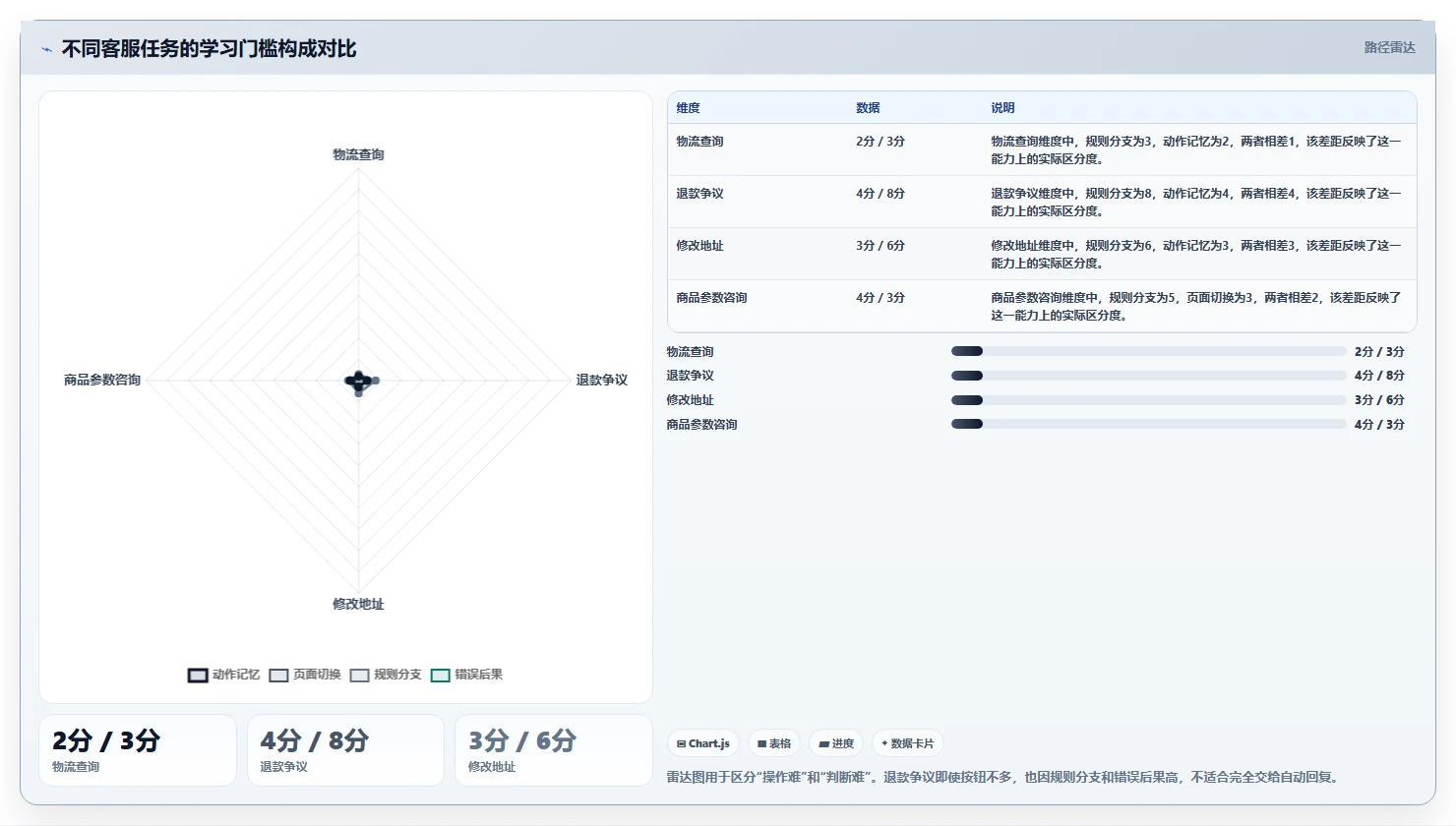Screen dimensions: 1456x826
Task: Open the 退款争议 4分 / 8分 stat card
Action: click(345, 750)
